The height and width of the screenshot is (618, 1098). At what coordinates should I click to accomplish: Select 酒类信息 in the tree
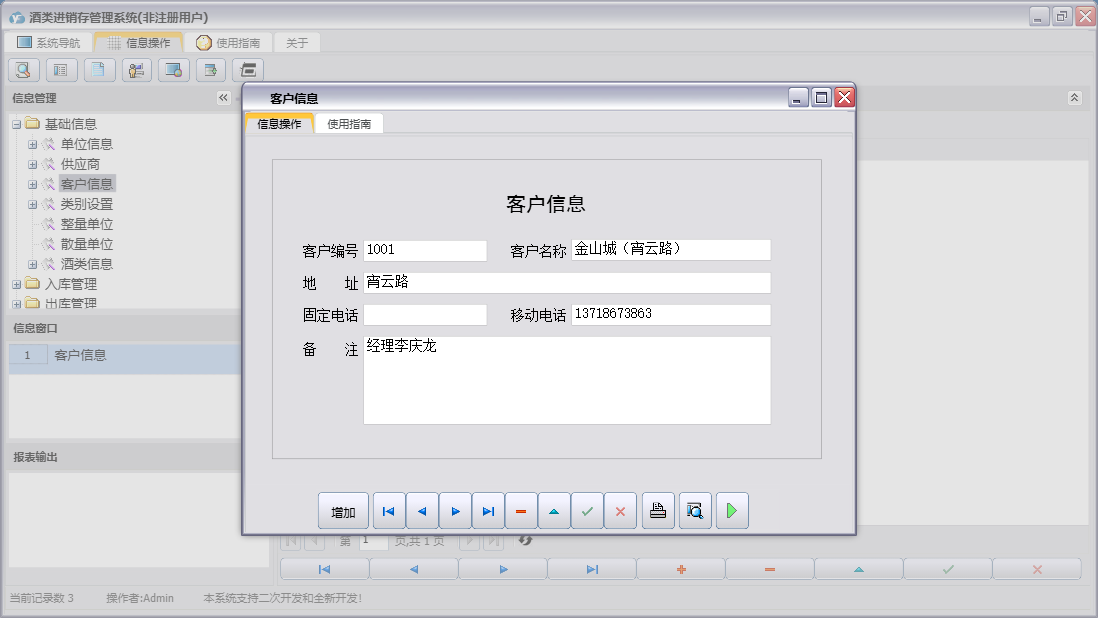[x=86, y=264]
